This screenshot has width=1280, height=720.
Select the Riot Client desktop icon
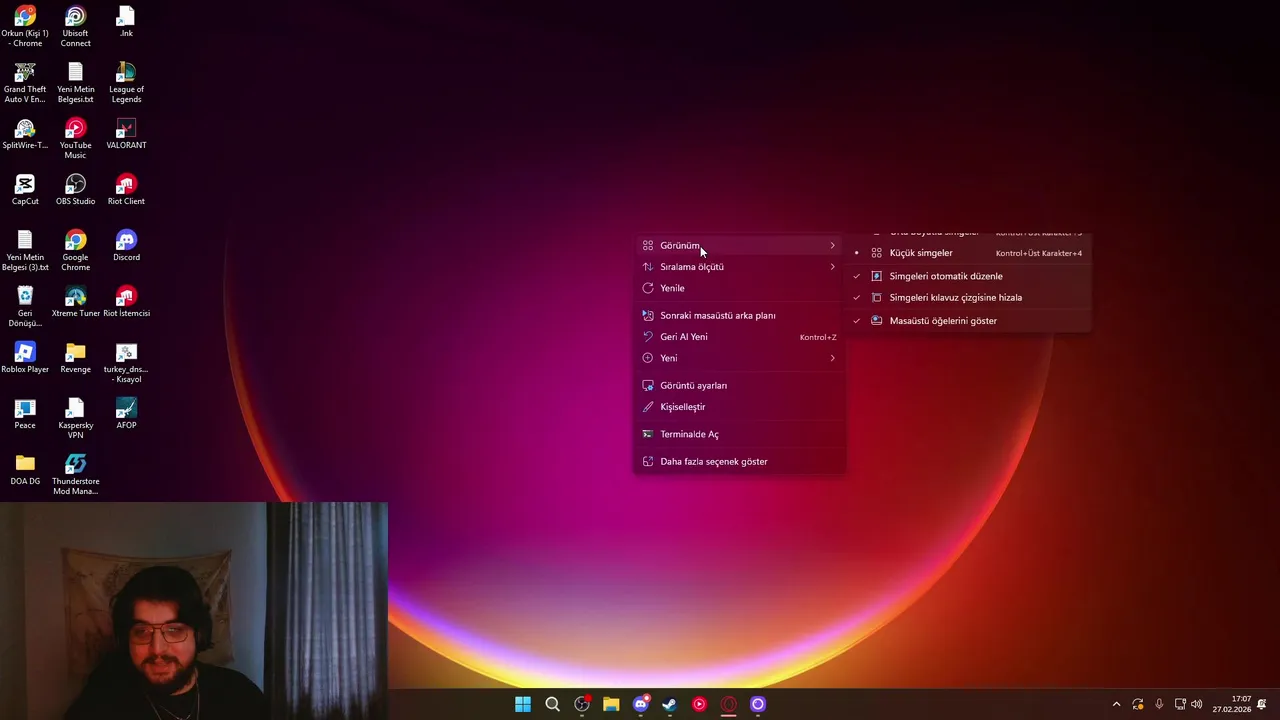click(x=126, y=190)
